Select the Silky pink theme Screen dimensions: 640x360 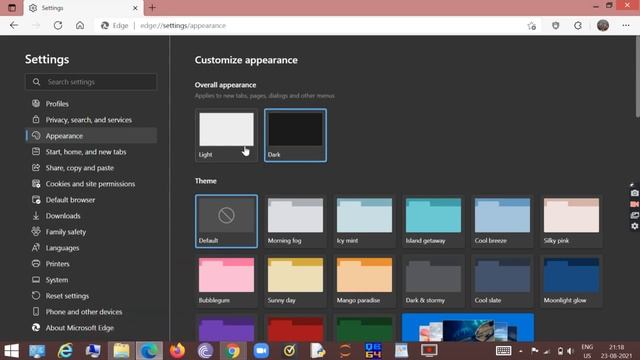click(x=571, y=221)
